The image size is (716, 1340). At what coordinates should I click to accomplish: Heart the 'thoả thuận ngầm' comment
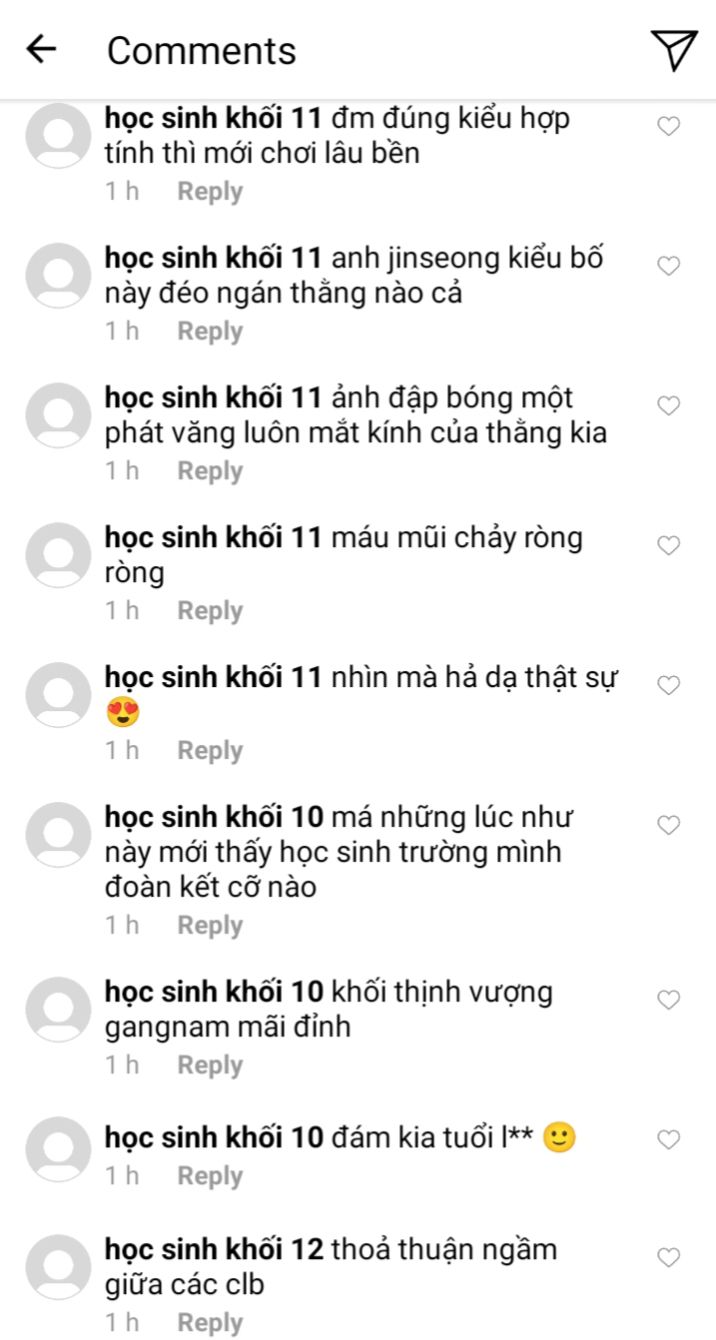(x=668, y=1258)
